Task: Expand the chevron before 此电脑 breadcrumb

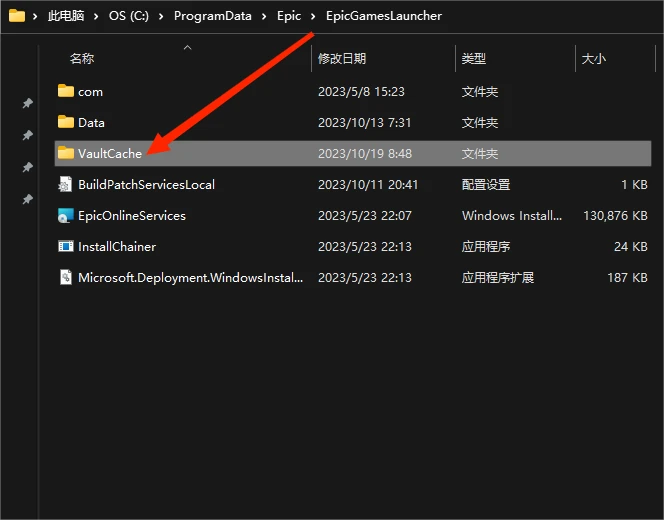Action: click(x=35, y=17)
